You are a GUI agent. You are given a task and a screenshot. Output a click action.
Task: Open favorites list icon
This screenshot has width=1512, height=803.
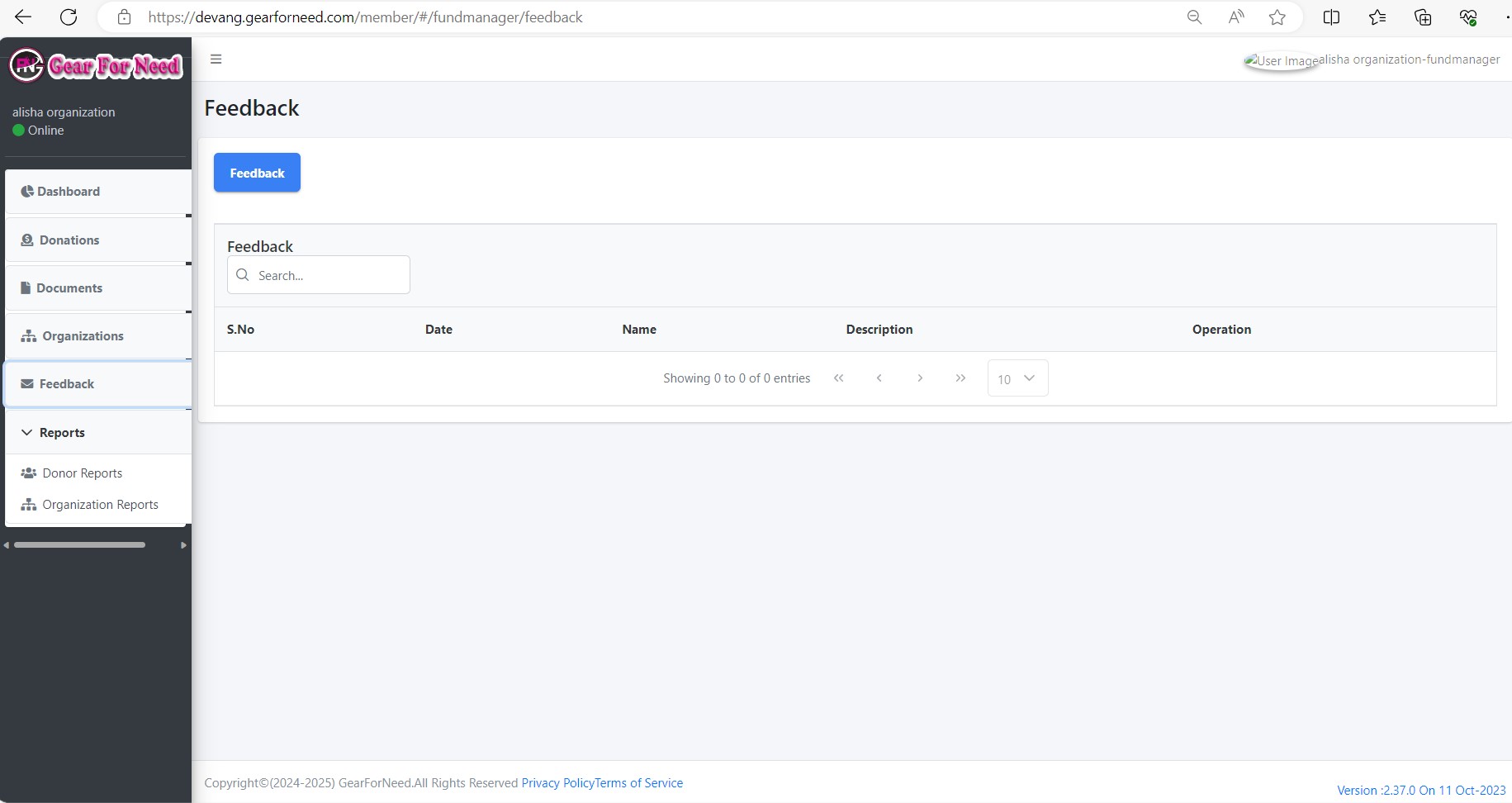[x=1377, y=17]
